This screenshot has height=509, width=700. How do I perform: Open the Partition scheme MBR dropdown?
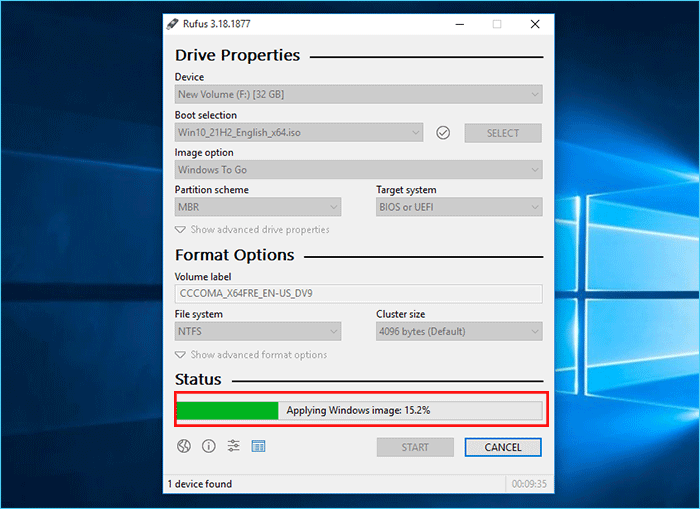pyautogui.click(x=258, y=207)
